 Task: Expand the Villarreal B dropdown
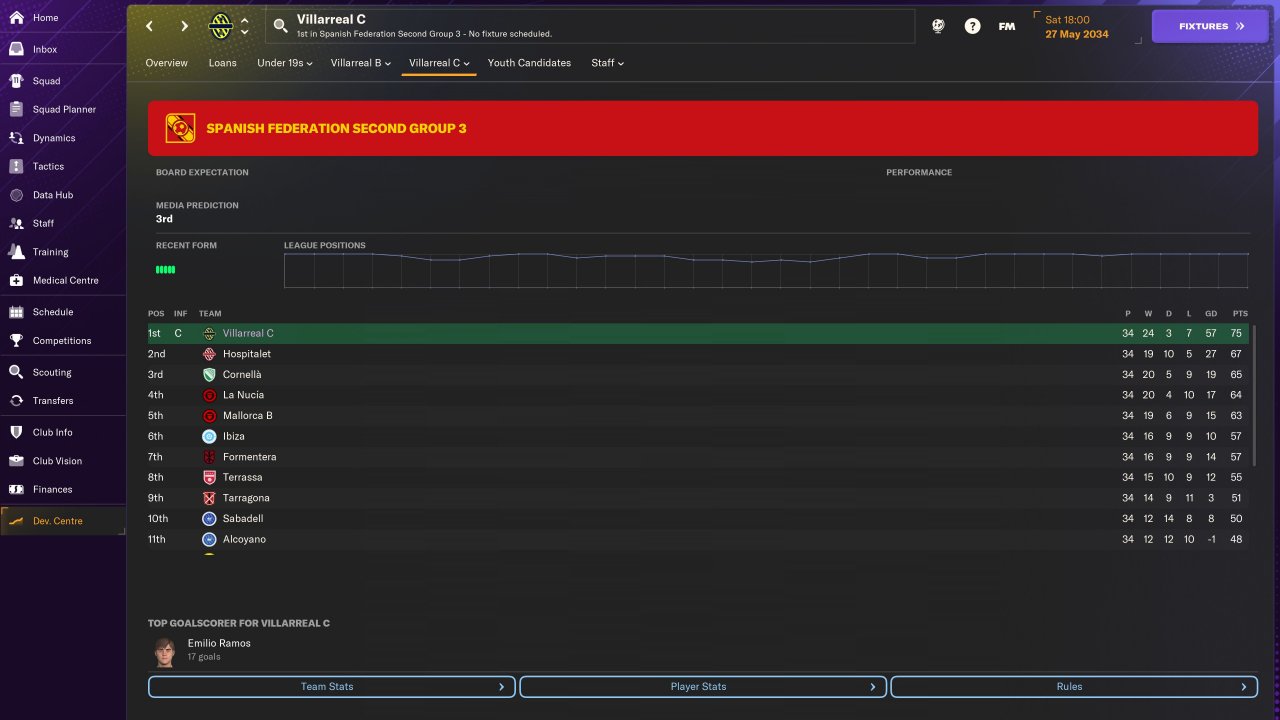pyautogui.click(x=360, y=63)
